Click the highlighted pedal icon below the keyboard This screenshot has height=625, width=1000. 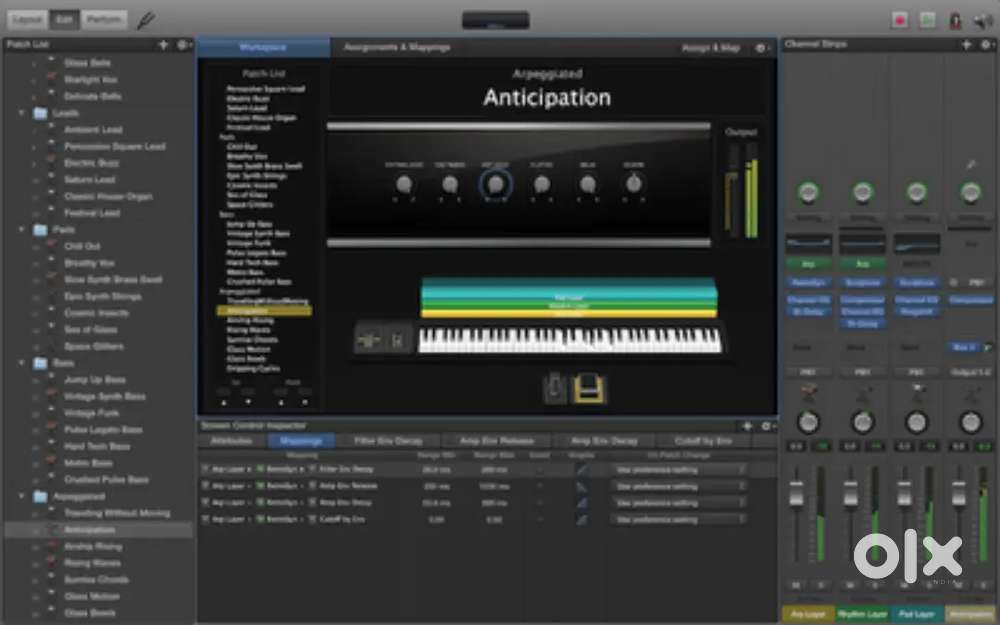point(589,388)
